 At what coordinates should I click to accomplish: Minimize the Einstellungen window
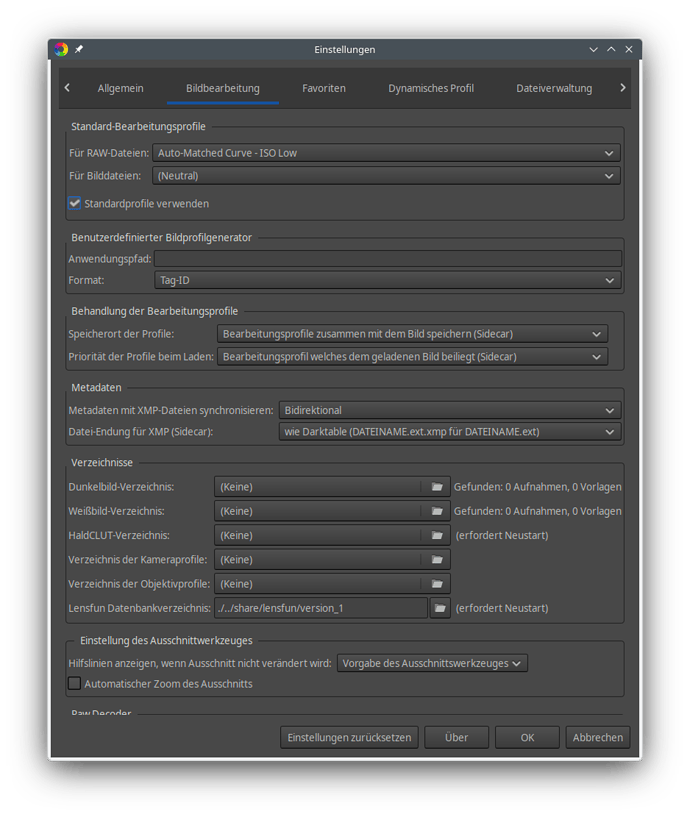click(x=593, y=49)
